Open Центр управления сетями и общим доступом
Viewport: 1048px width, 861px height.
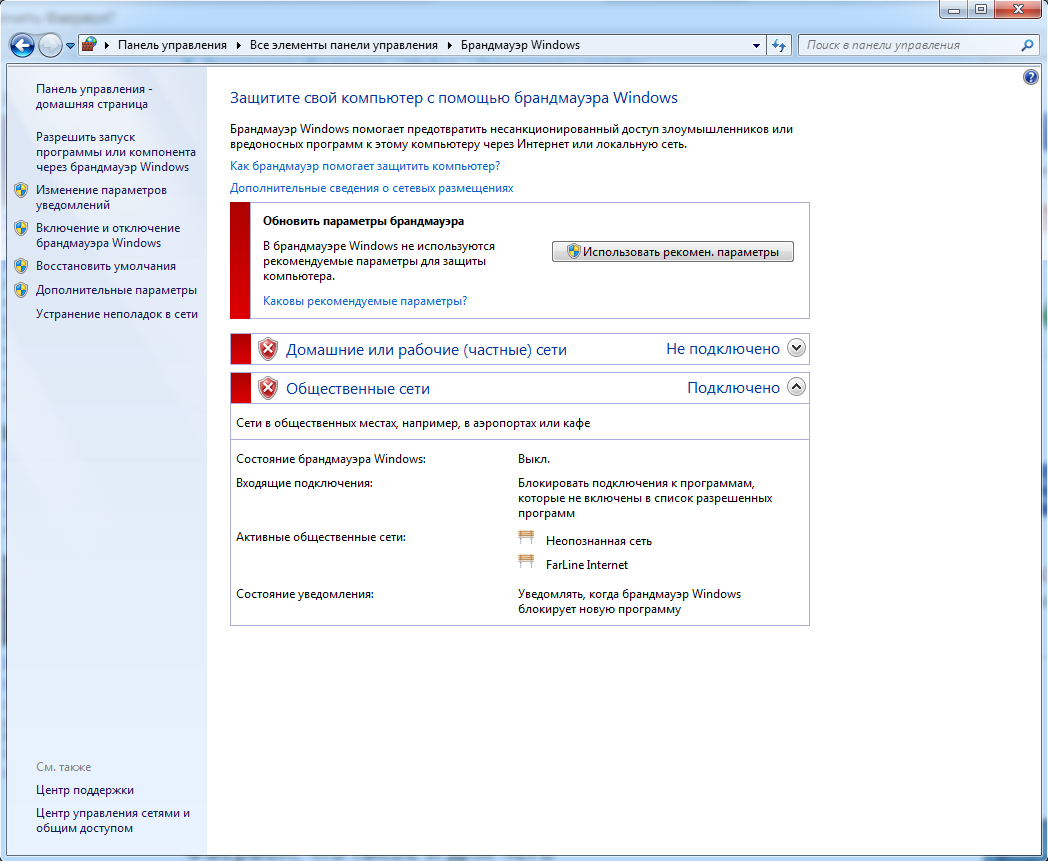tap(113, 821)
